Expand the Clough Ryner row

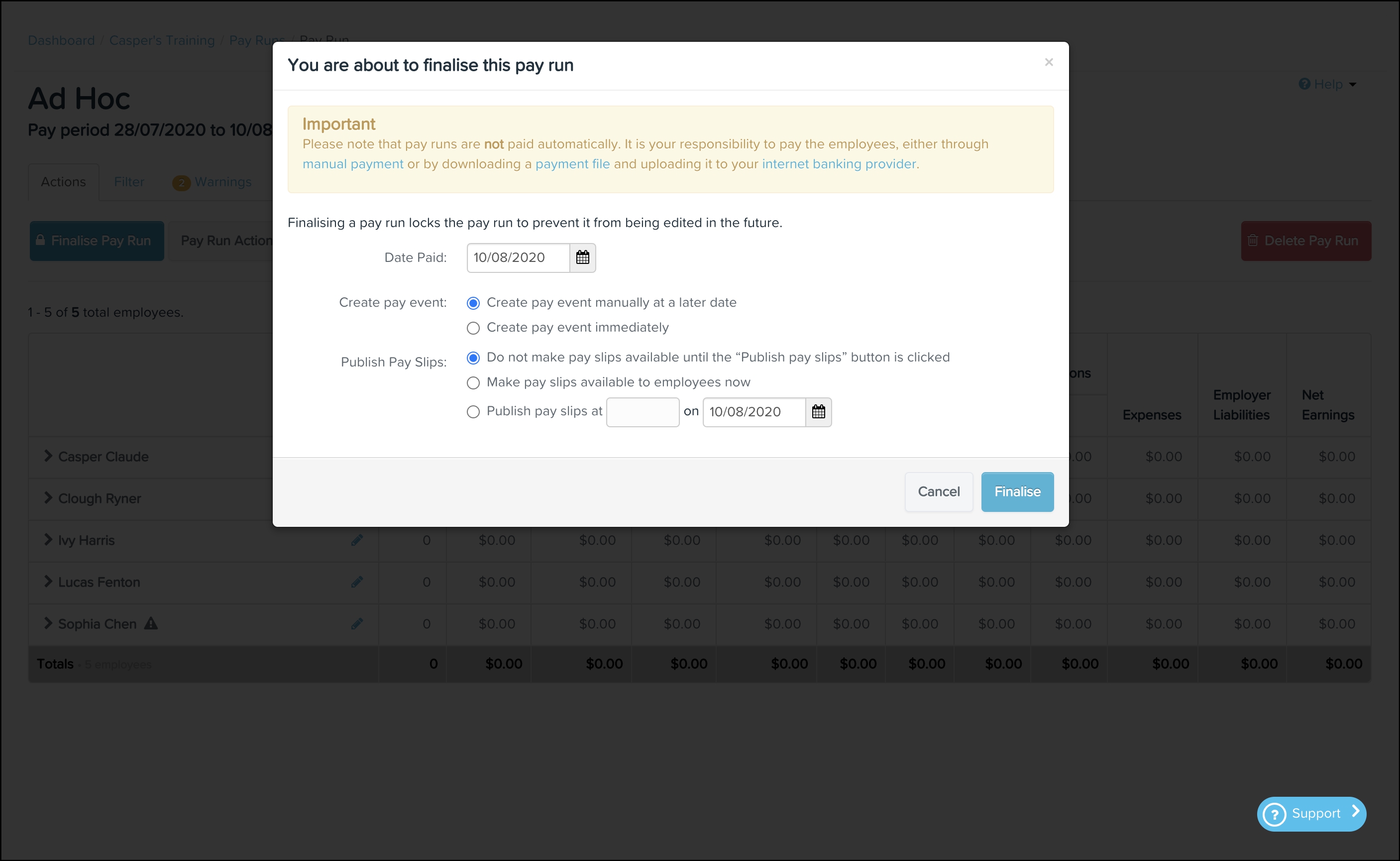click(x=48, y=498)
